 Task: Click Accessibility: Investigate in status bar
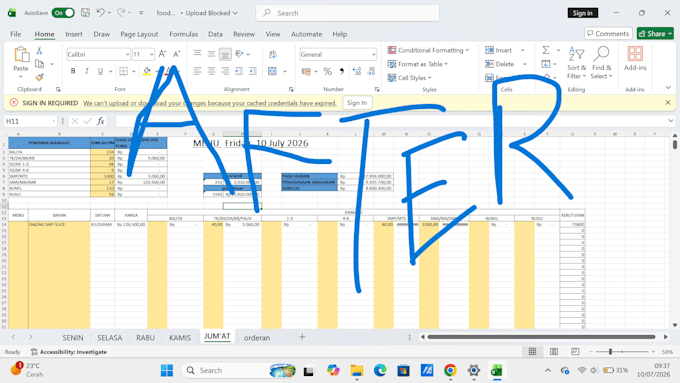tap(69, 352)
